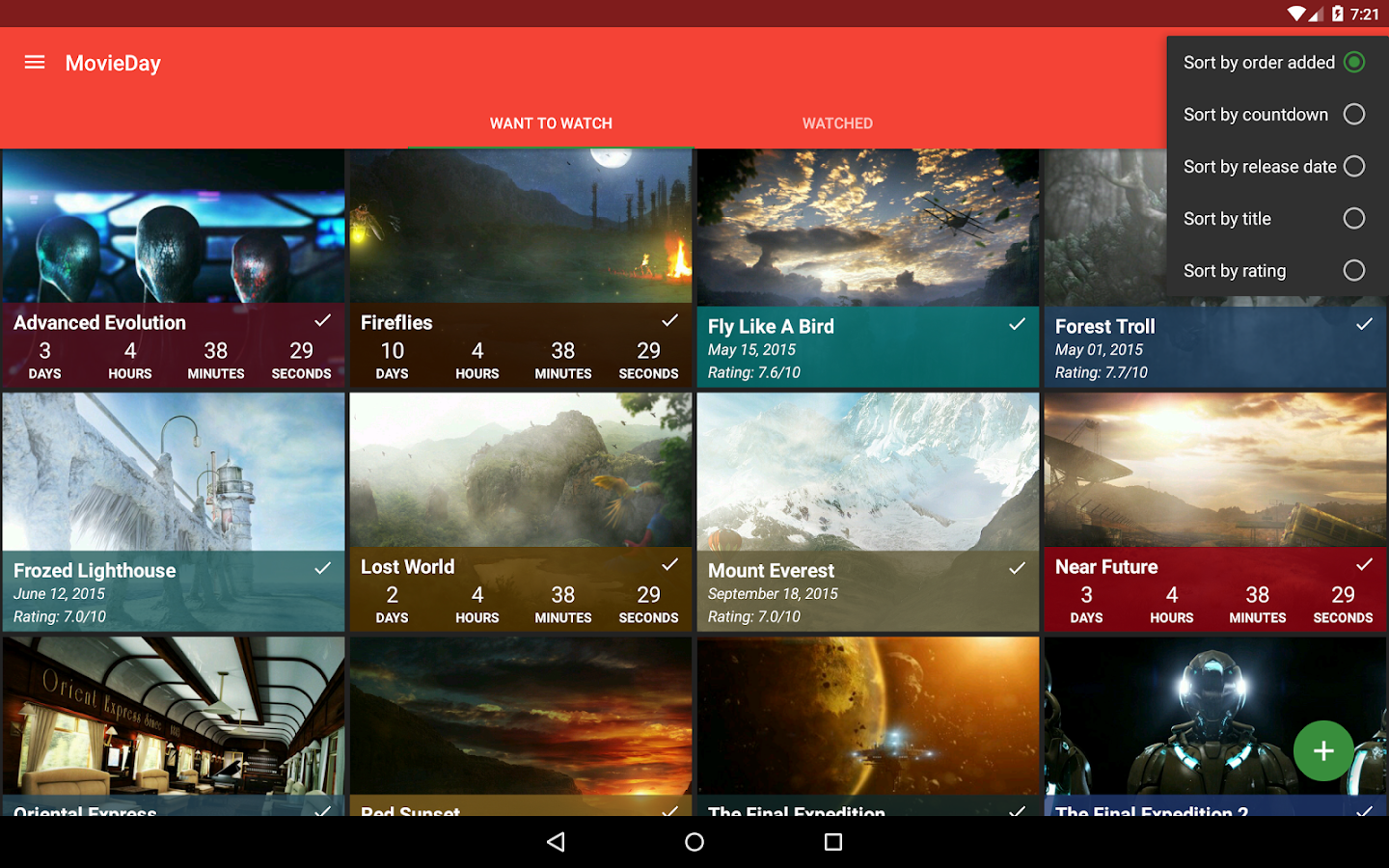Click the Rating: 7.6/10 text
Viewport: 1389px width, 868px height.
point(754,373)
